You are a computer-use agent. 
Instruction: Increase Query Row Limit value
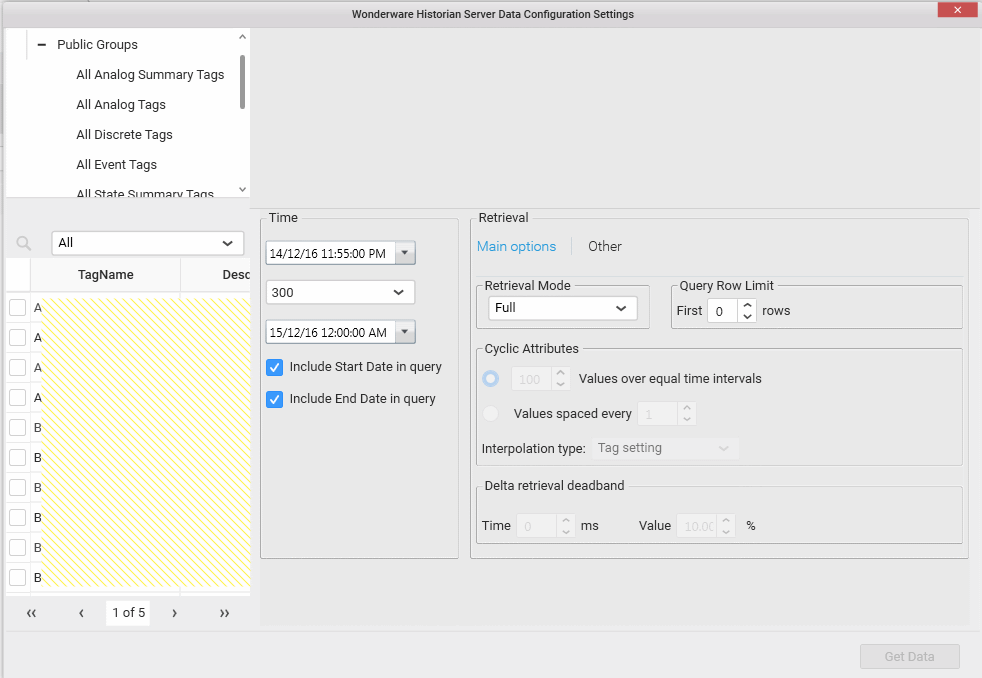coord(747,305)
